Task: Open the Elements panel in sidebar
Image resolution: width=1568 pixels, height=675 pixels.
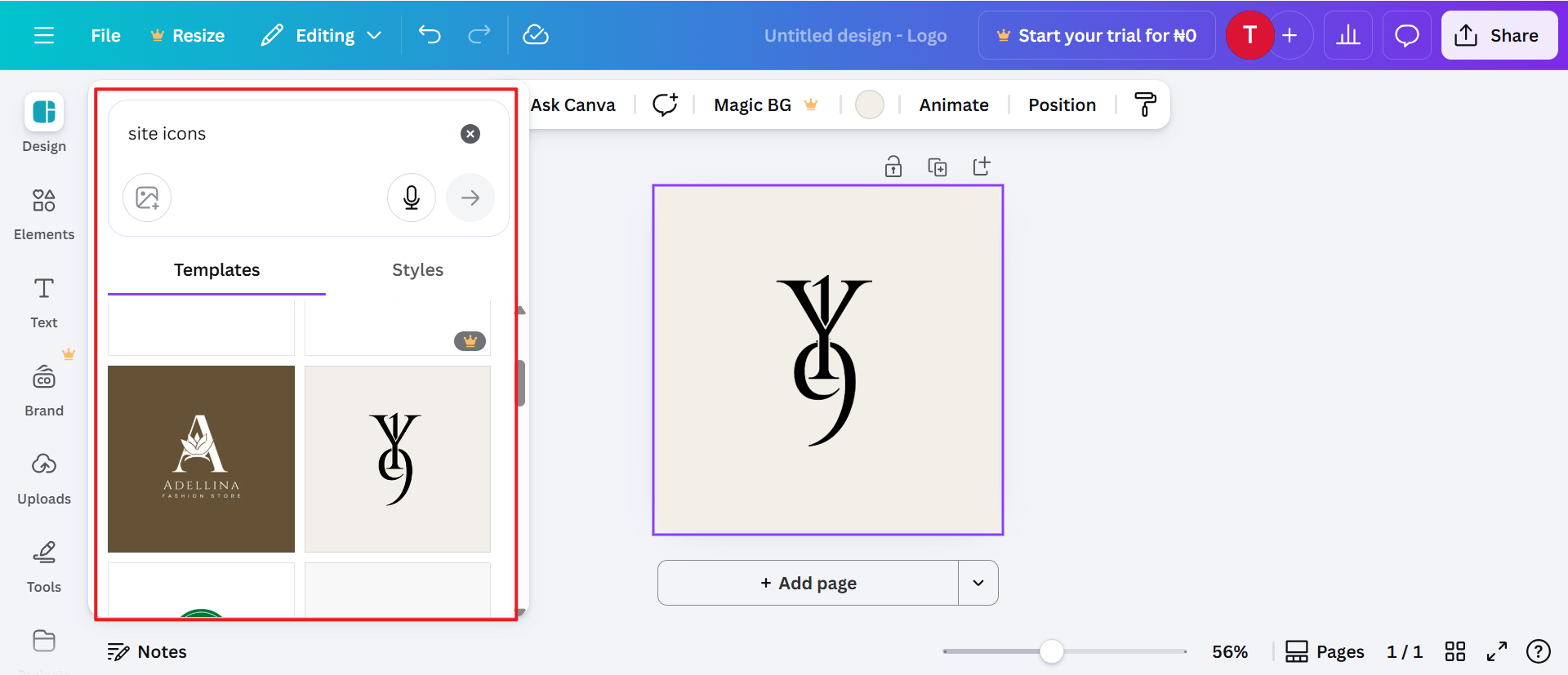Action: point(44,213)
